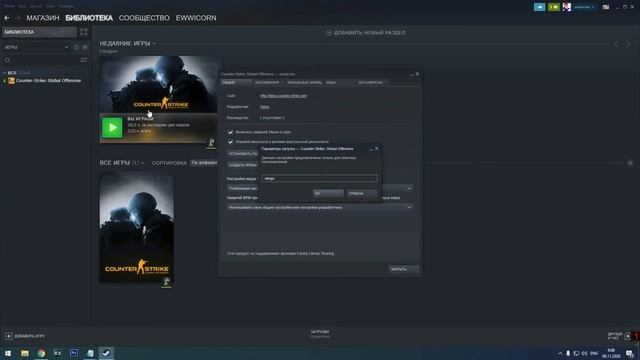Open the sort-by dropdown in All Games
This screenshot has height=360, width=640.
204,163
